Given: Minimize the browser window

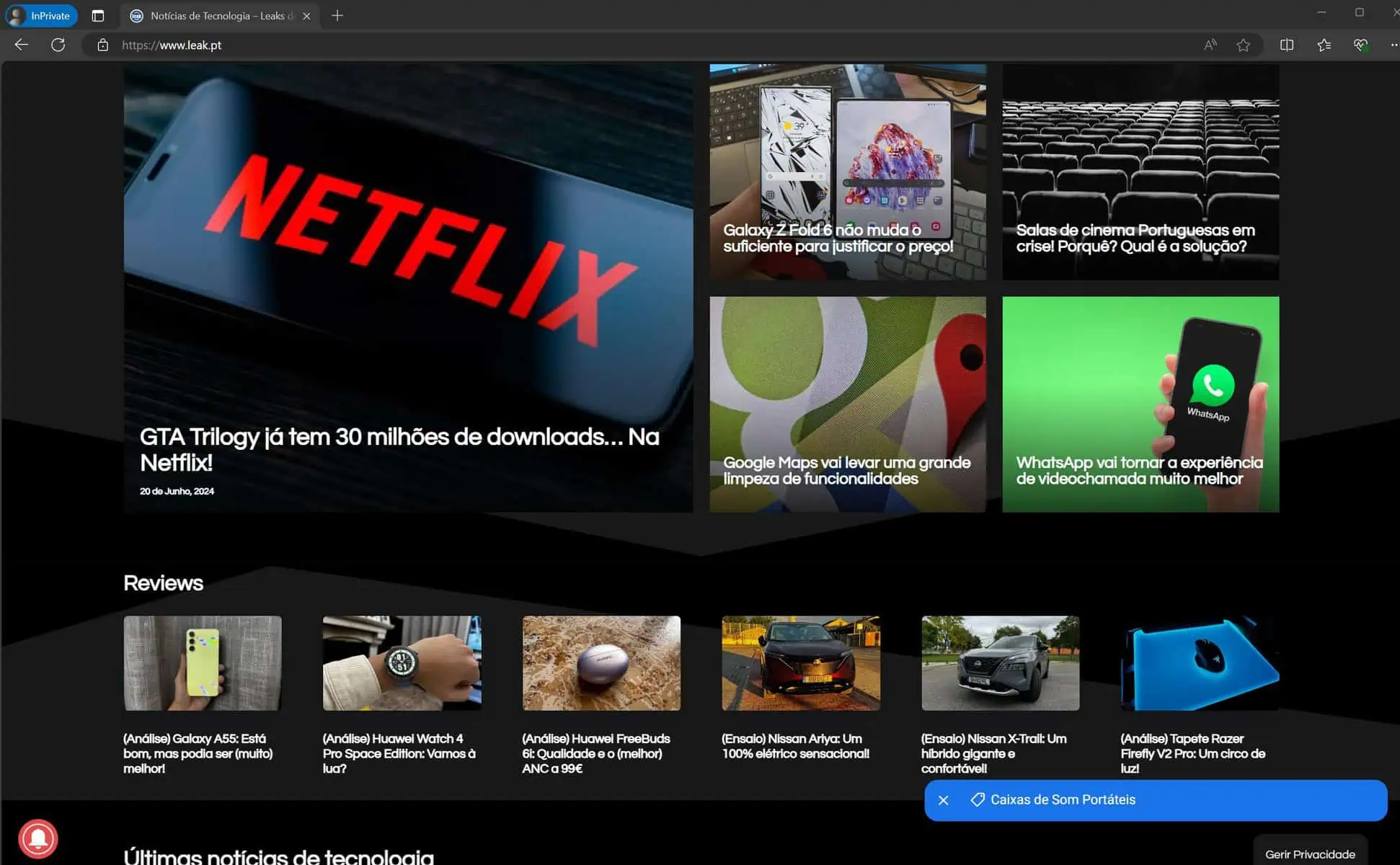Looking at the screenshot, I should point(1321,12).
